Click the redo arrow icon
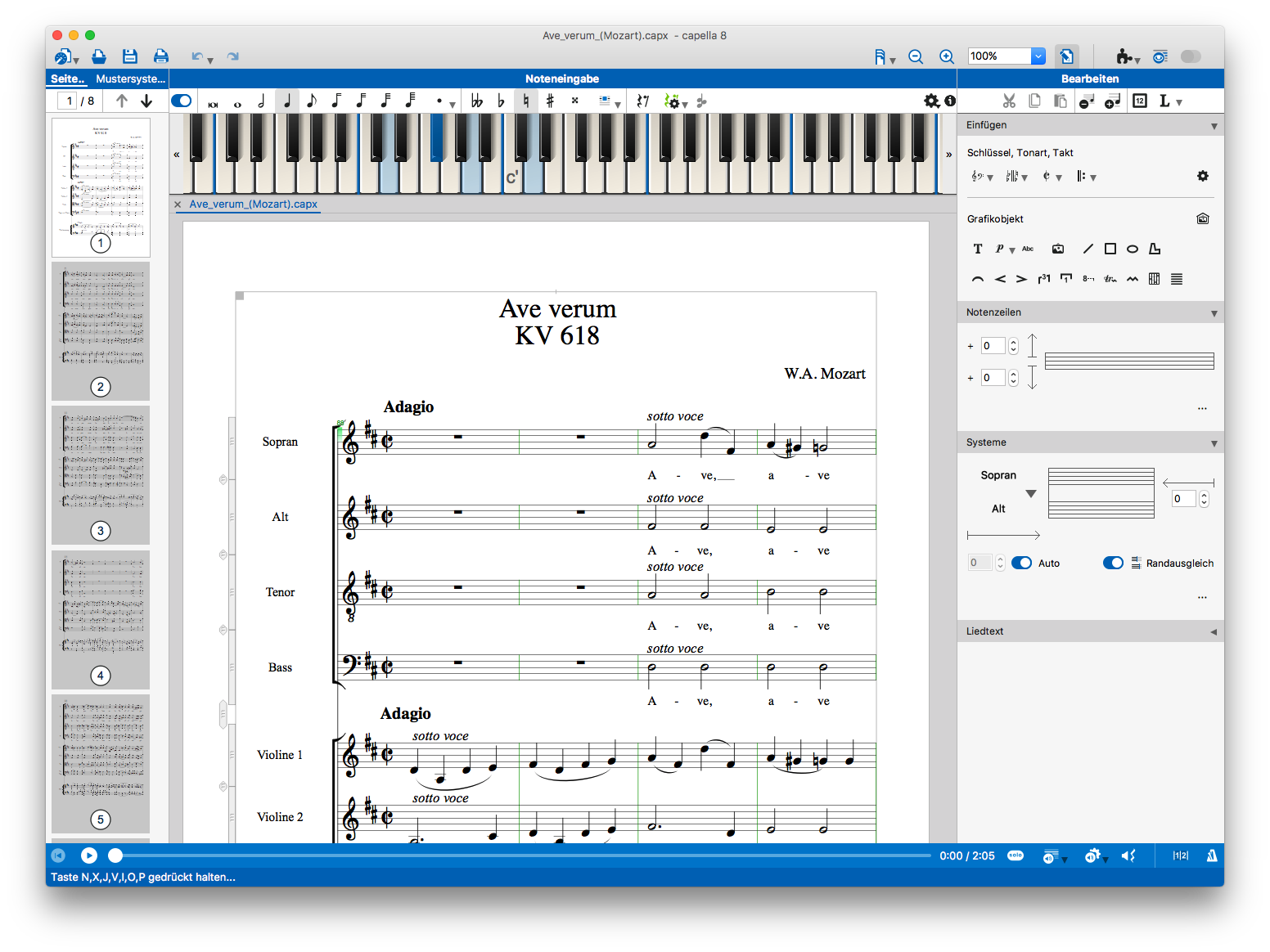 click(x=233, y=56)
